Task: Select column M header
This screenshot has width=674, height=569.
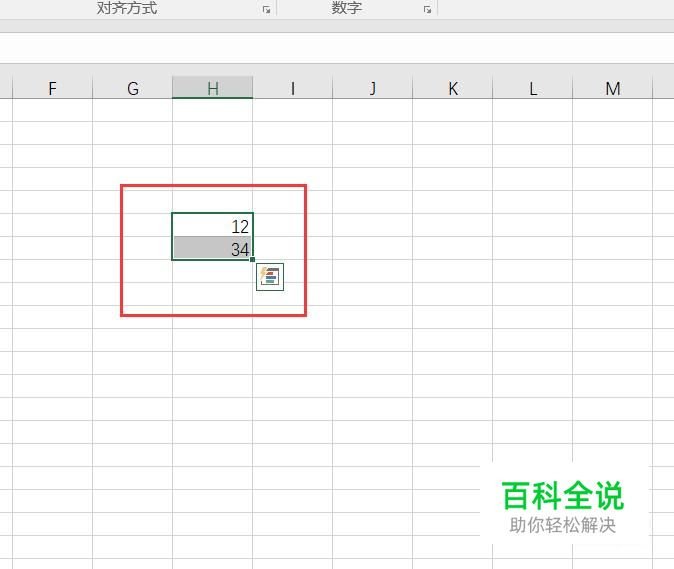Action: tap(613, 88)
